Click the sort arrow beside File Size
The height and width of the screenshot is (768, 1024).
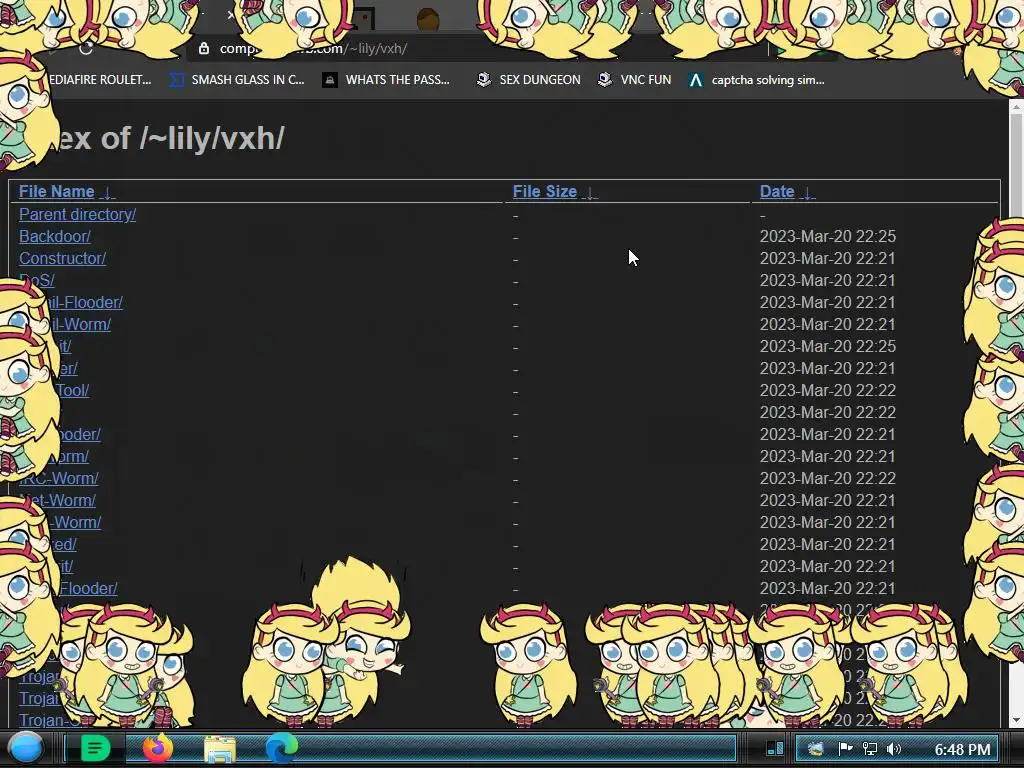coord(590,193)
